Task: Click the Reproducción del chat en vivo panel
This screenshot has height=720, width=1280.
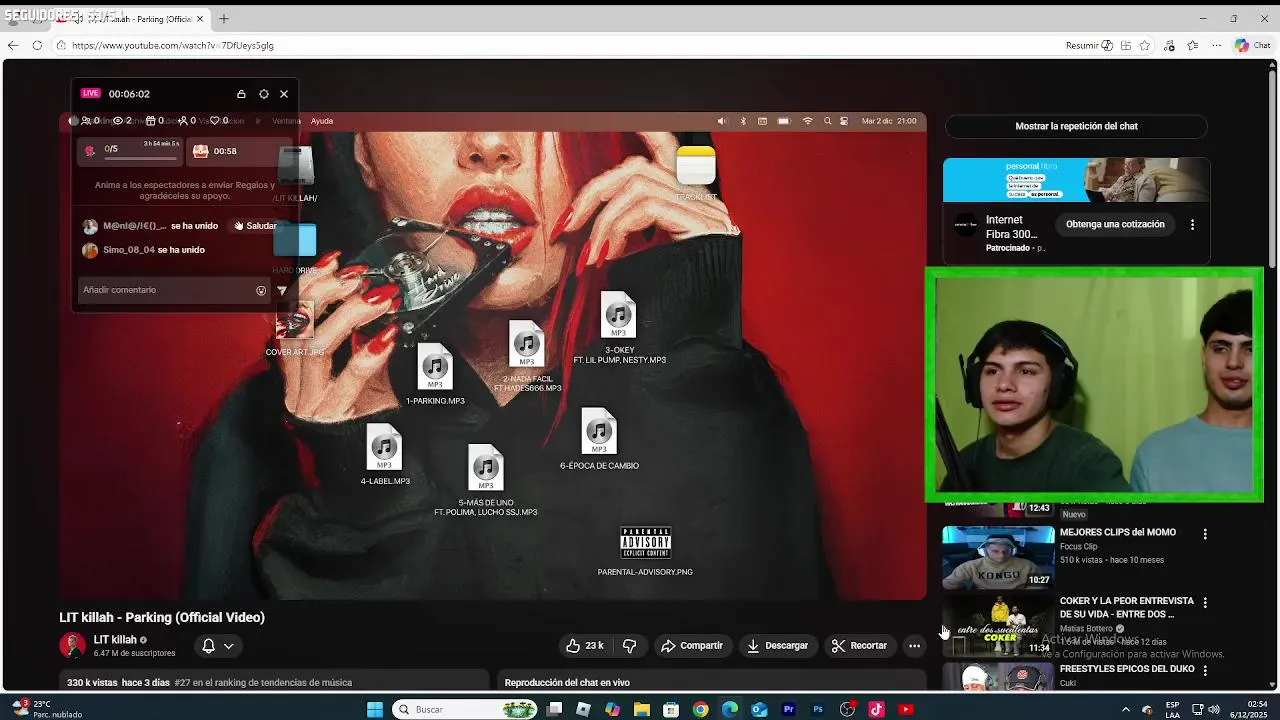Action: [711, 682]
